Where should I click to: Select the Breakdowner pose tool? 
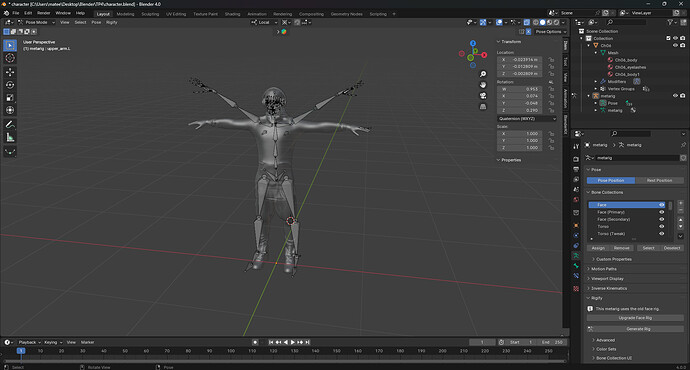tap(10, 152)
